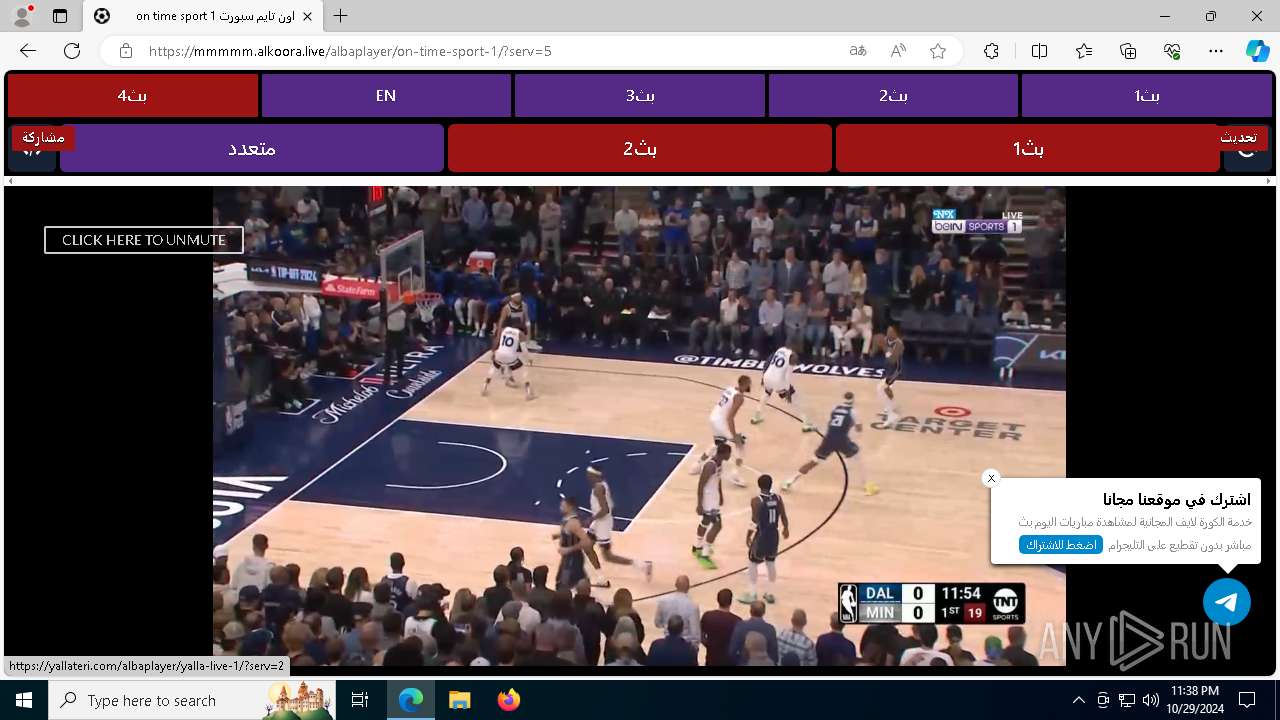Activate Read aloud icon
This screenshot has height=720, width=1280.
tap(898, 51)
